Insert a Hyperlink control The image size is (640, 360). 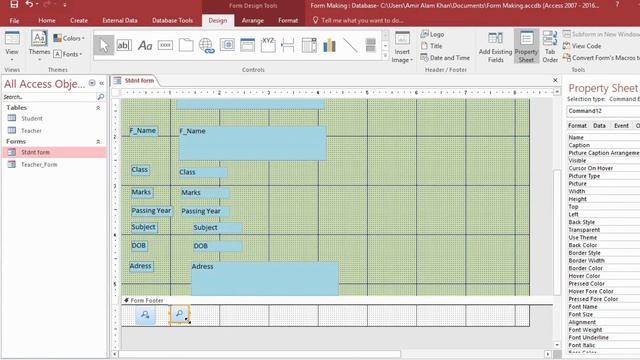click(207, 45)
